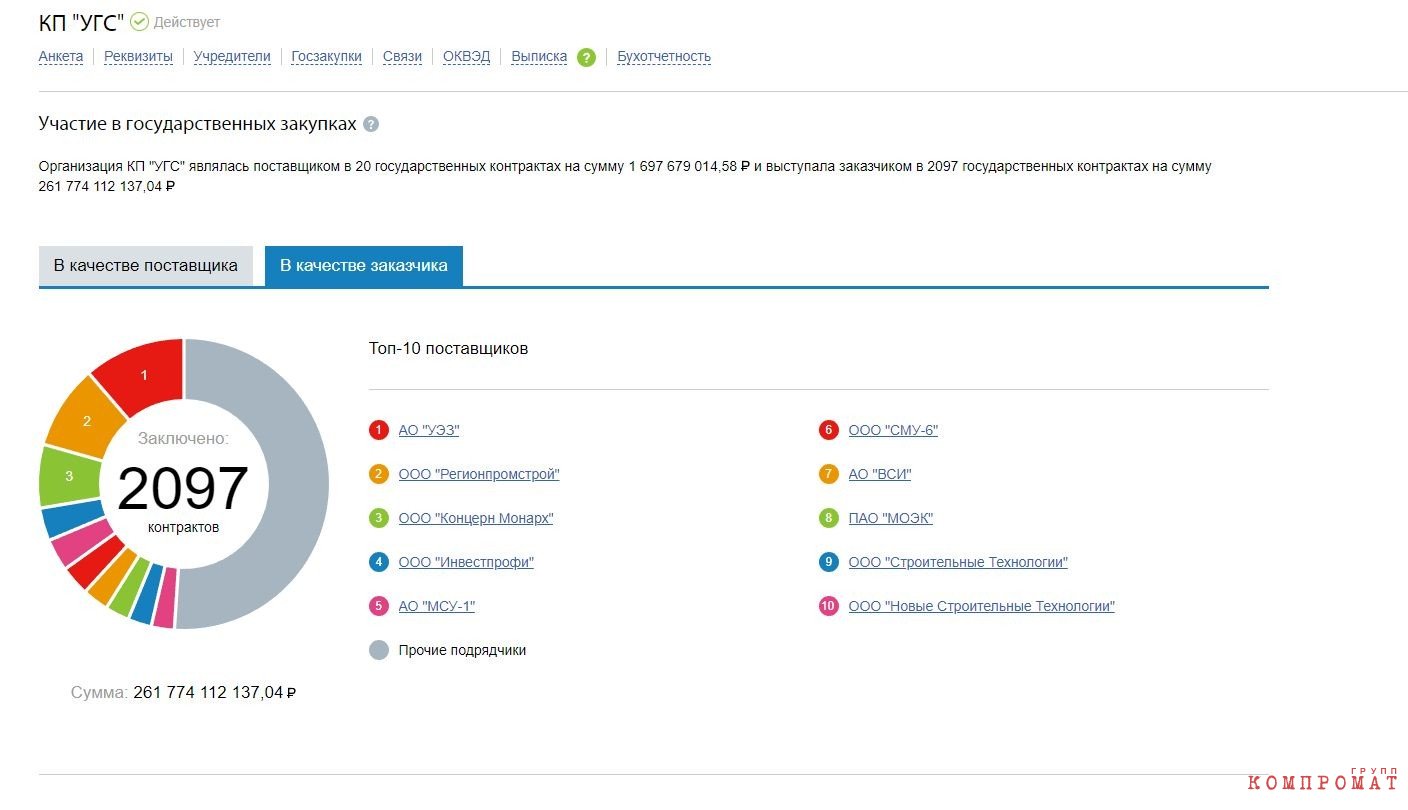Switch to the В качестве поставщика tab
The width and height of the screenshot is (1408, 810).
pos(146,266)
